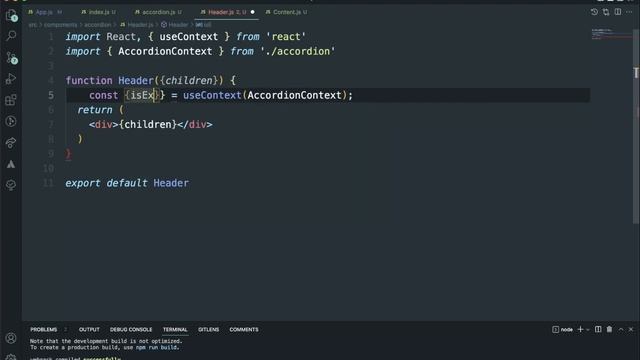Viewport: 640px width, 360px height.
Task: Click line number 5 in the gutter
Action: 51,95
